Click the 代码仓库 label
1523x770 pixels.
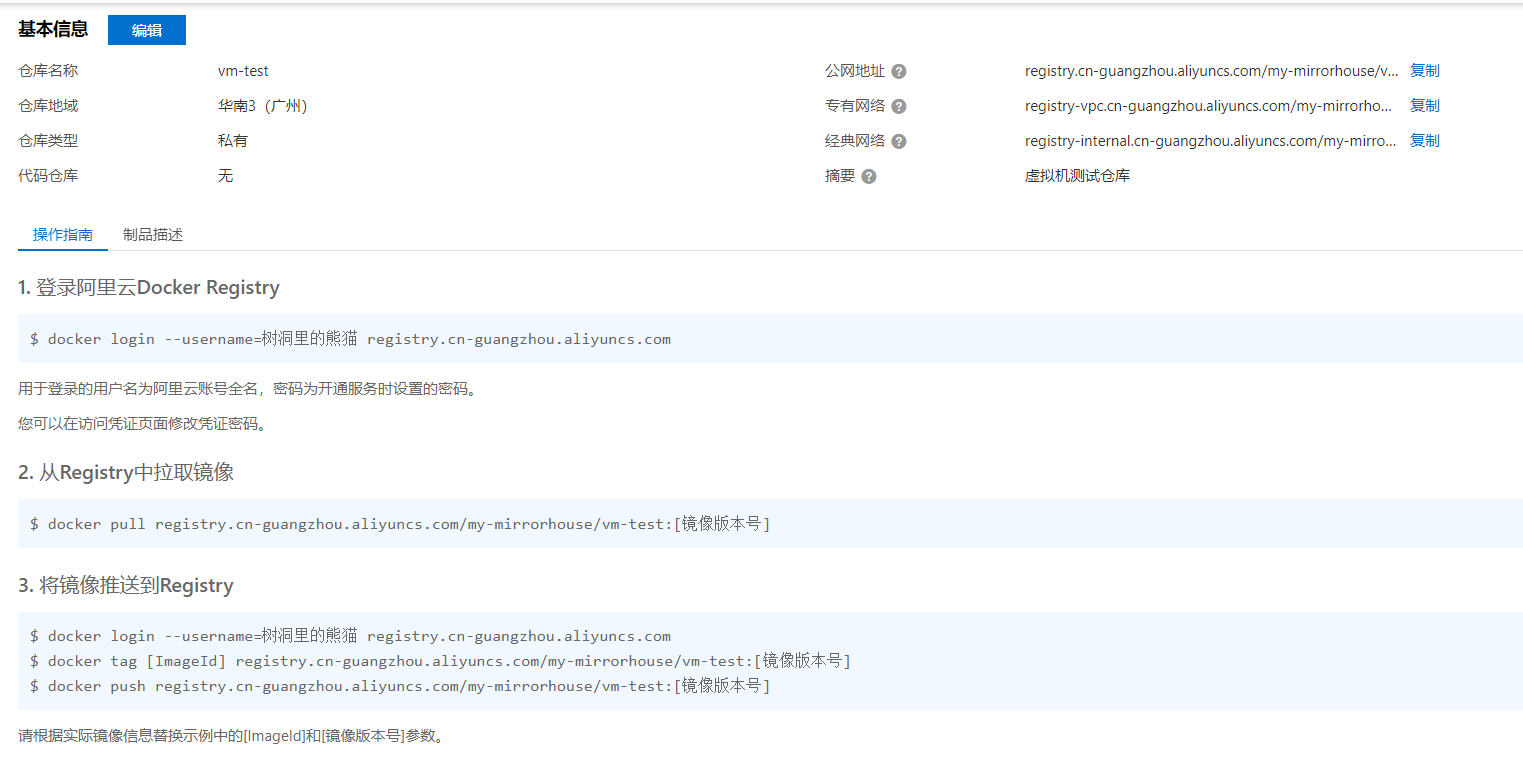click(48, 176)
